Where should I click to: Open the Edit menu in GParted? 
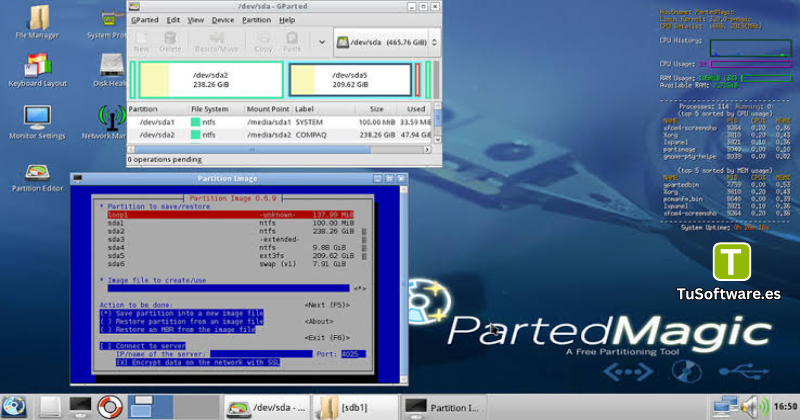(173, 20)
